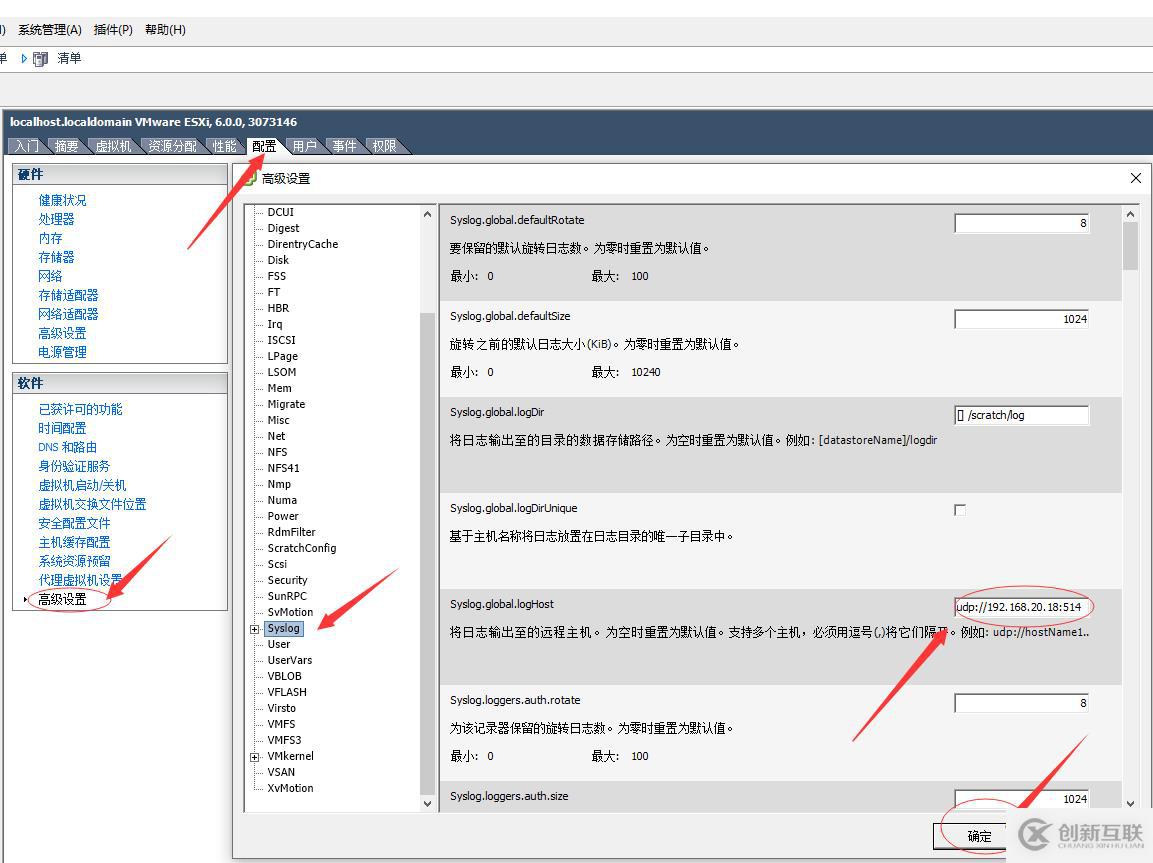Viewport: 1153px width, 863px height.
Task: Select Security tree item
Action: coord(288,580)
